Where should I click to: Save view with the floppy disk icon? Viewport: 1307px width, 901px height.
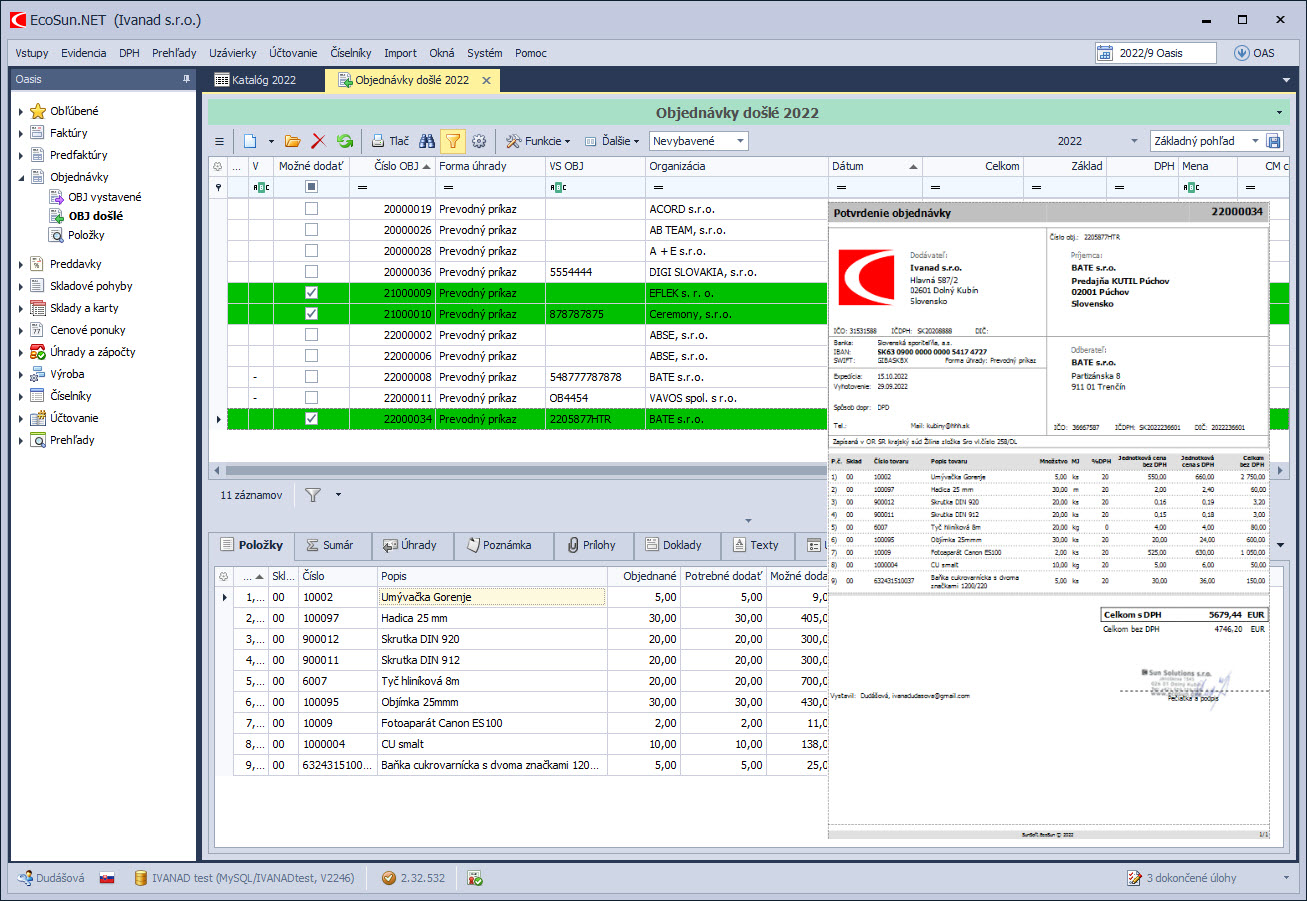click(x=1274, y=142)
